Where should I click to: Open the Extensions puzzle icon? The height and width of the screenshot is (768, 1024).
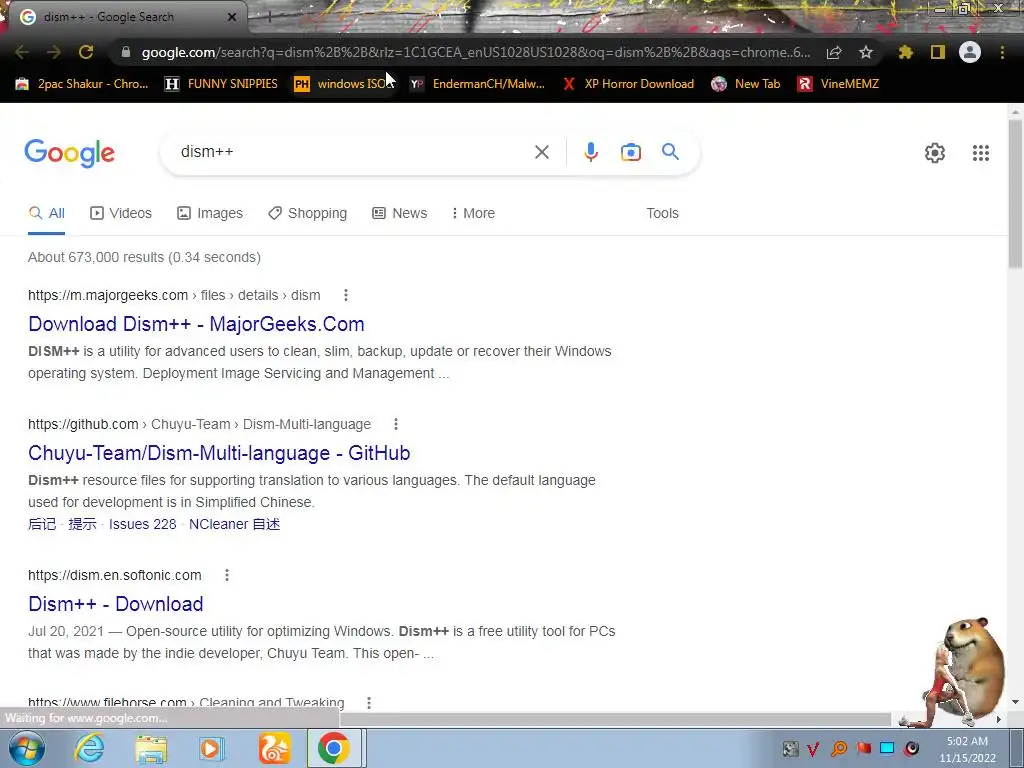click(906, 52)
